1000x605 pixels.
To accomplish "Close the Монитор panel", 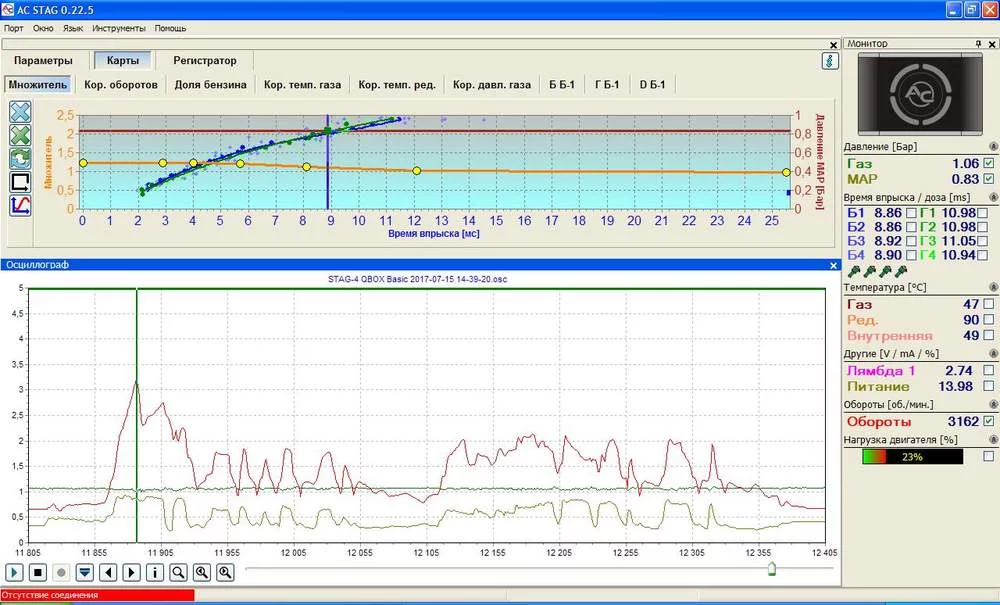I will 992,44.
